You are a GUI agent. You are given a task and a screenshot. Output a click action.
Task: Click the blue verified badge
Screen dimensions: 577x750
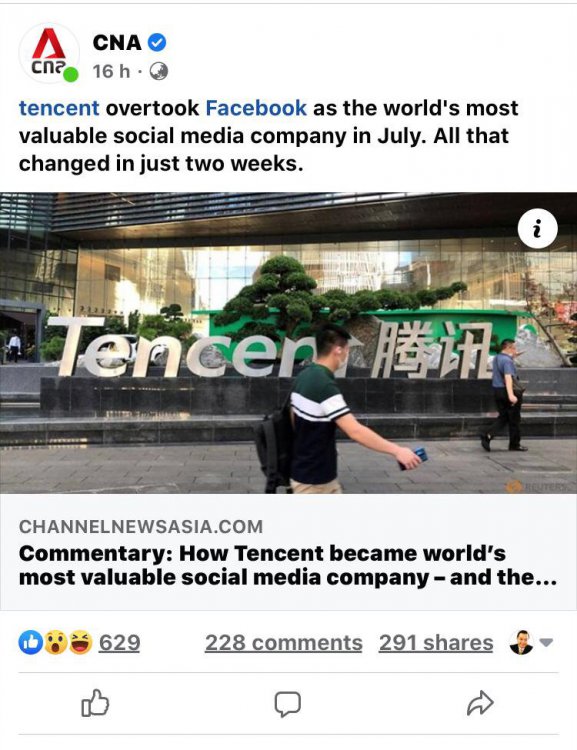tap(156, 43)
